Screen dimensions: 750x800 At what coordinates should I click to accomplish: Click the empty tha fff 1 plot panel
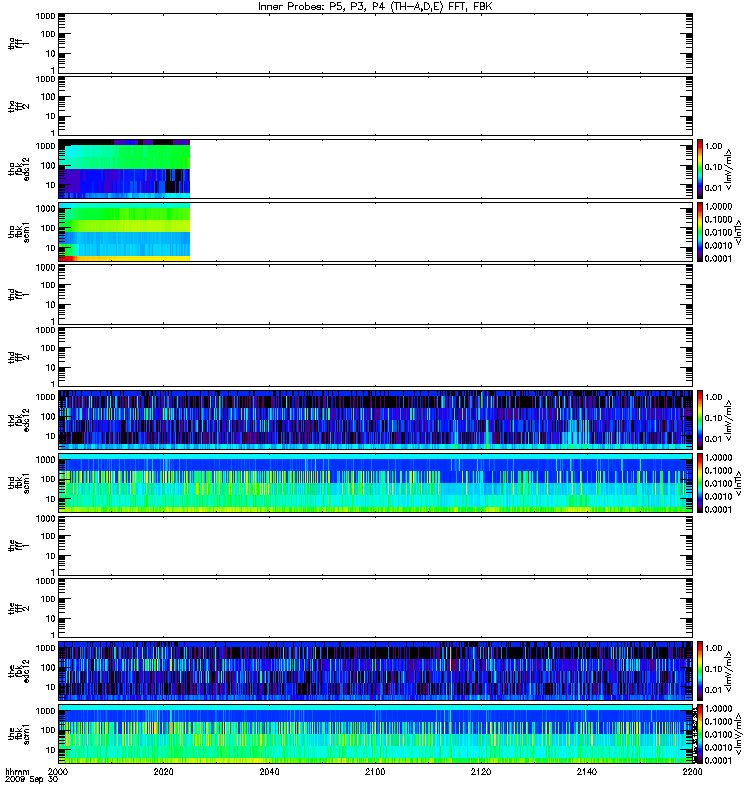[375, 43]
